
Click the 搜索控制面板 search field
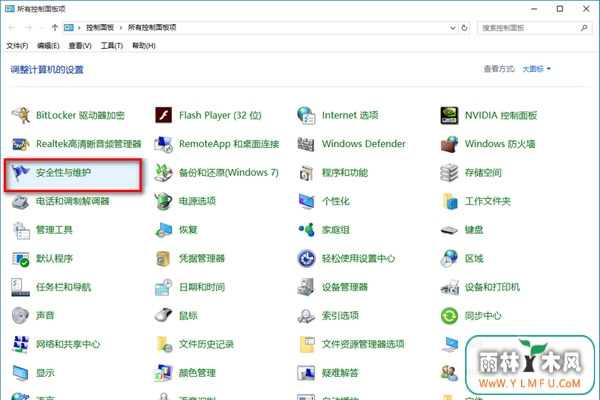535,28
